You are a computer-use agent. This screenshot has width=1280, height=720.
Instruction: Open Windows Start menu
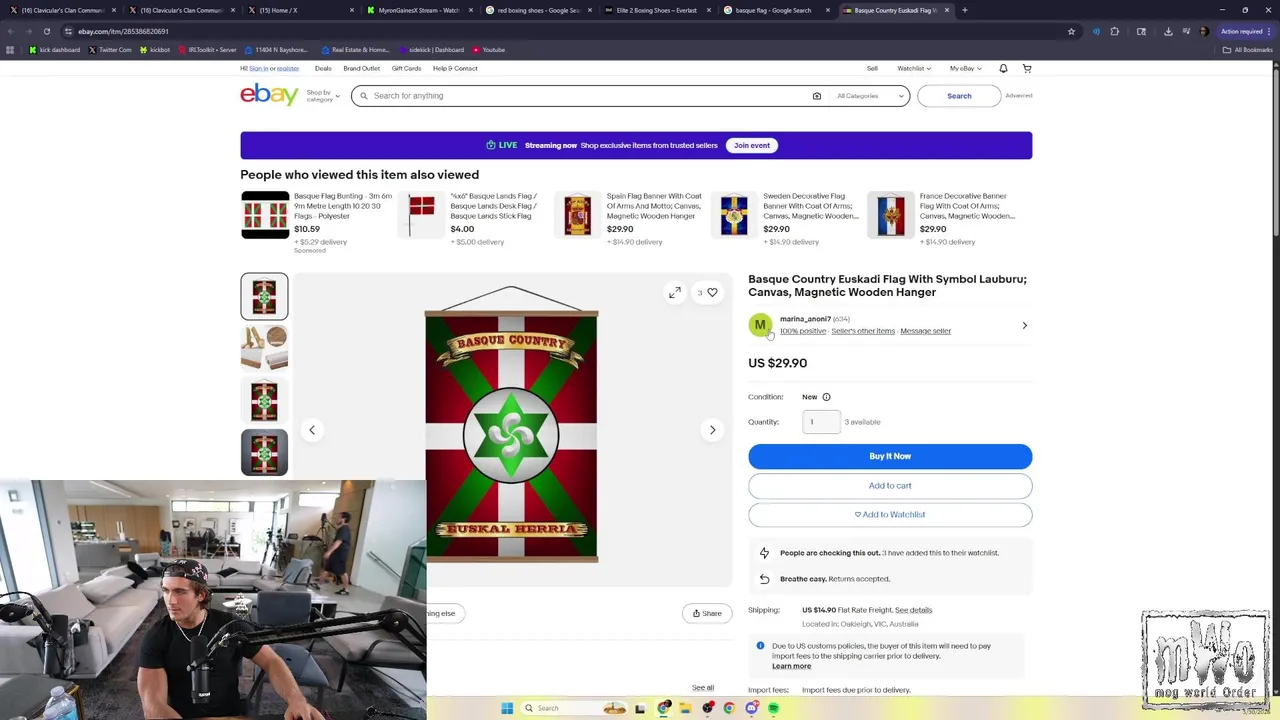point(507,708)
